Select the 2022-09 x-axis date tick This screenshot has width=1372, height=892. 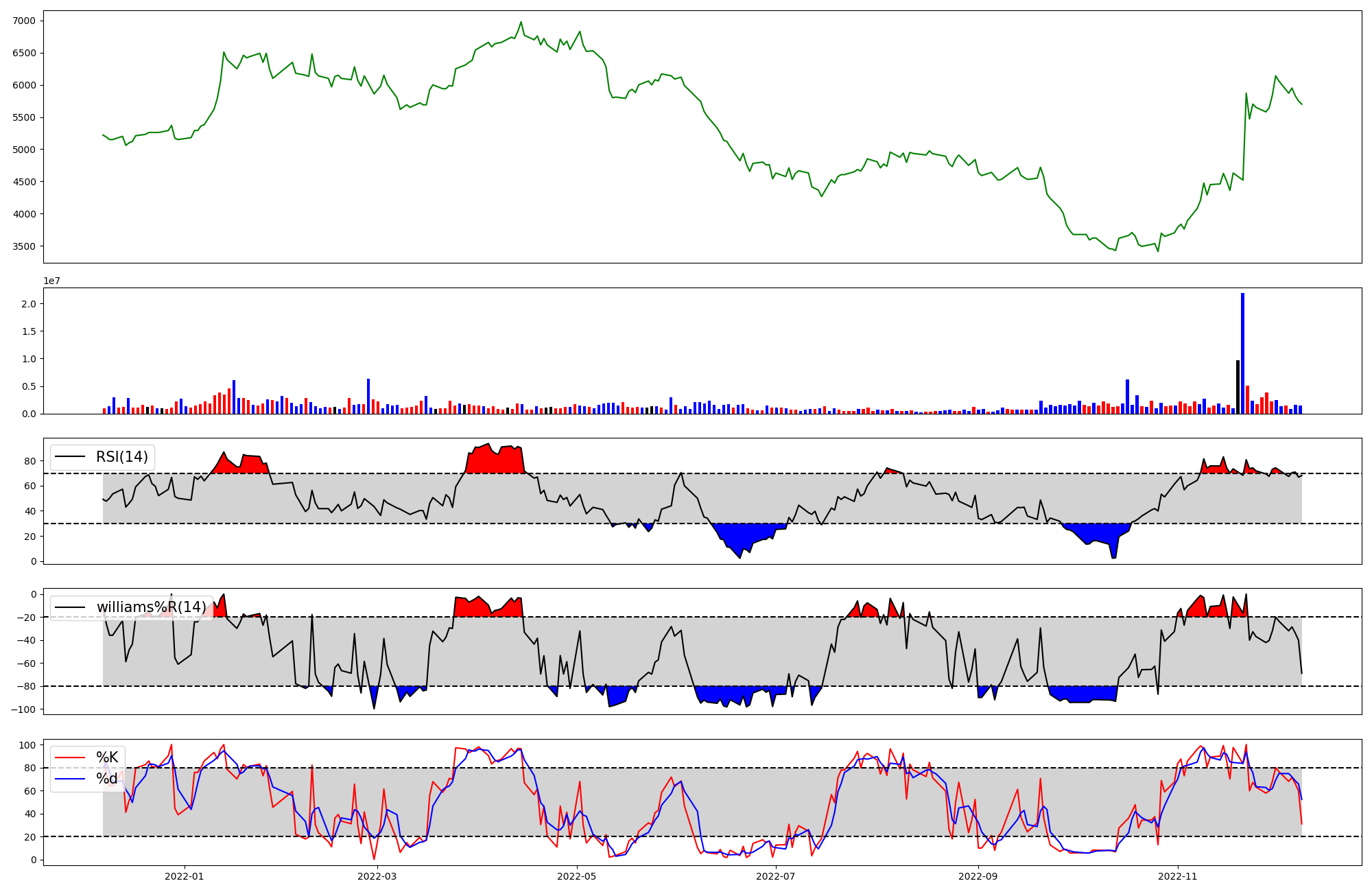click(978, 876)
